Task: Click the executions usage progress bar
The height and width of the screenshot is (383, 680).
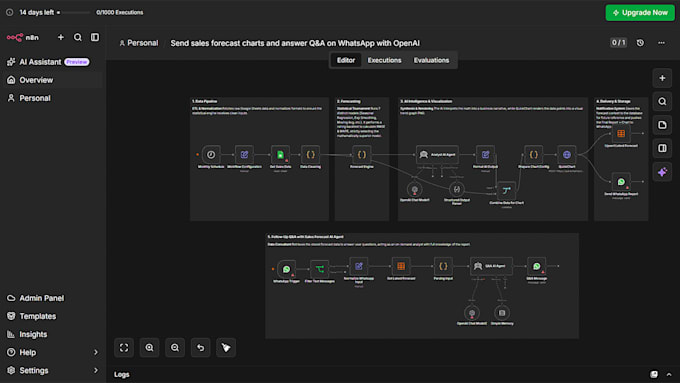Action: coord(74,13)
